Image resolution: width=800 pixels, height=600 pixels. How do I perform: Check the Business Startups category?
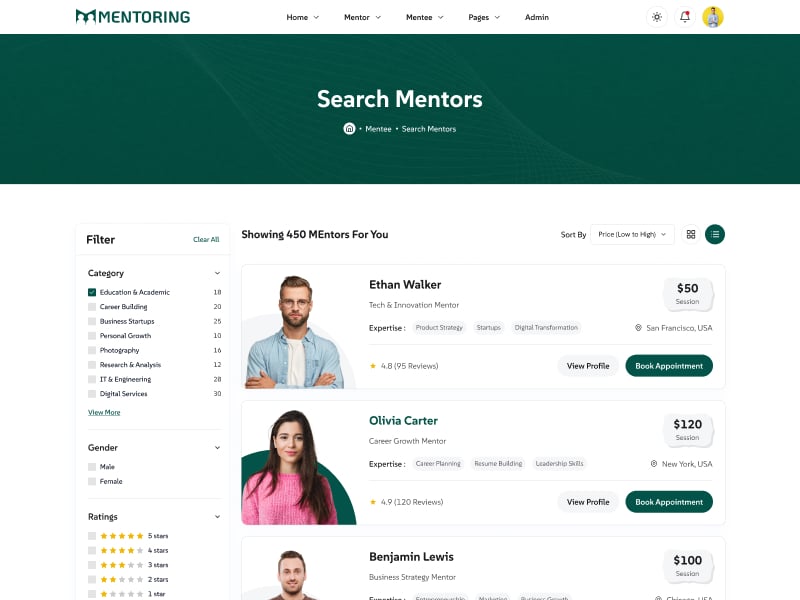point(92,321)
